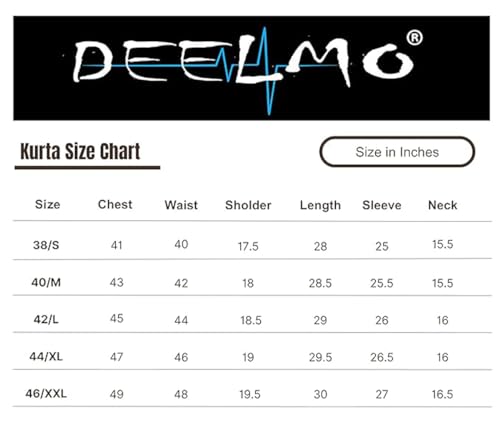The width and height of the screenshot is (500, 432).
Task: Click the Sholder column header
Action: point(248,205)
